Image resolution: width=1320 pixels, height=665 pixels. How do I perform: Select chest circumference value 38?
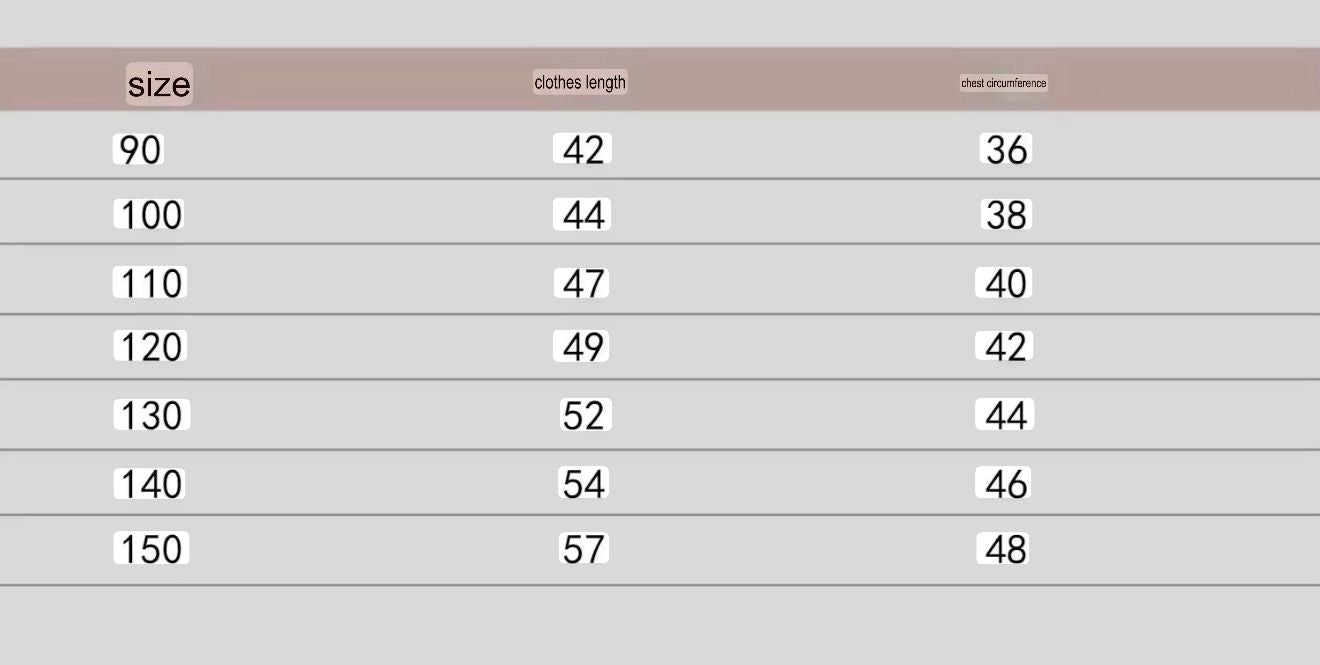coord(1006,215)
